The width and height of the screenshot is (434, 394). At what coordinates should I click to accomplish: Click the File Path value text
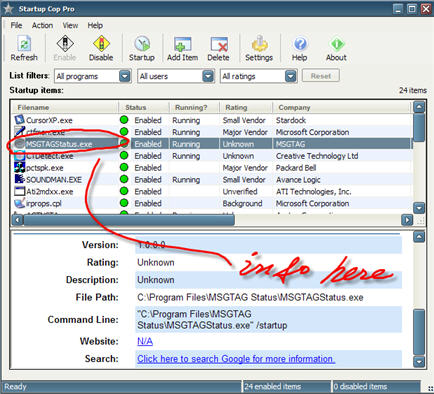click(x=250, y=297)
